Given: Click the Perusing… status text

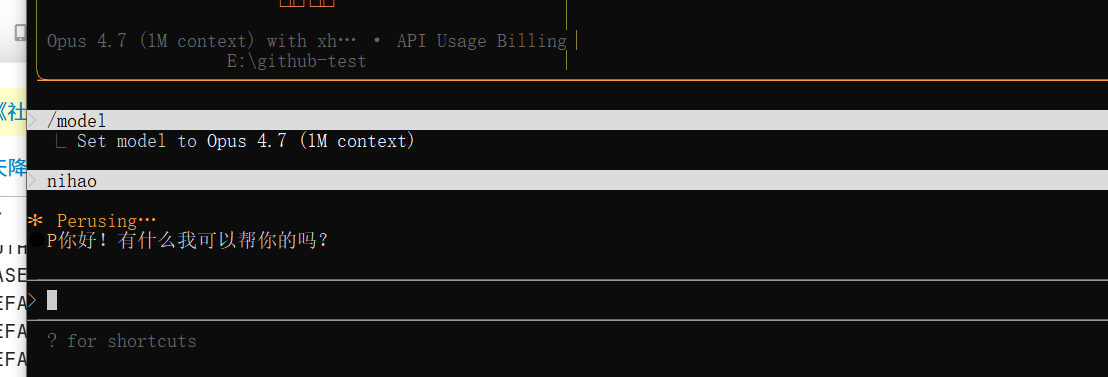Looking at the screenshot, I should coord(107,220).
